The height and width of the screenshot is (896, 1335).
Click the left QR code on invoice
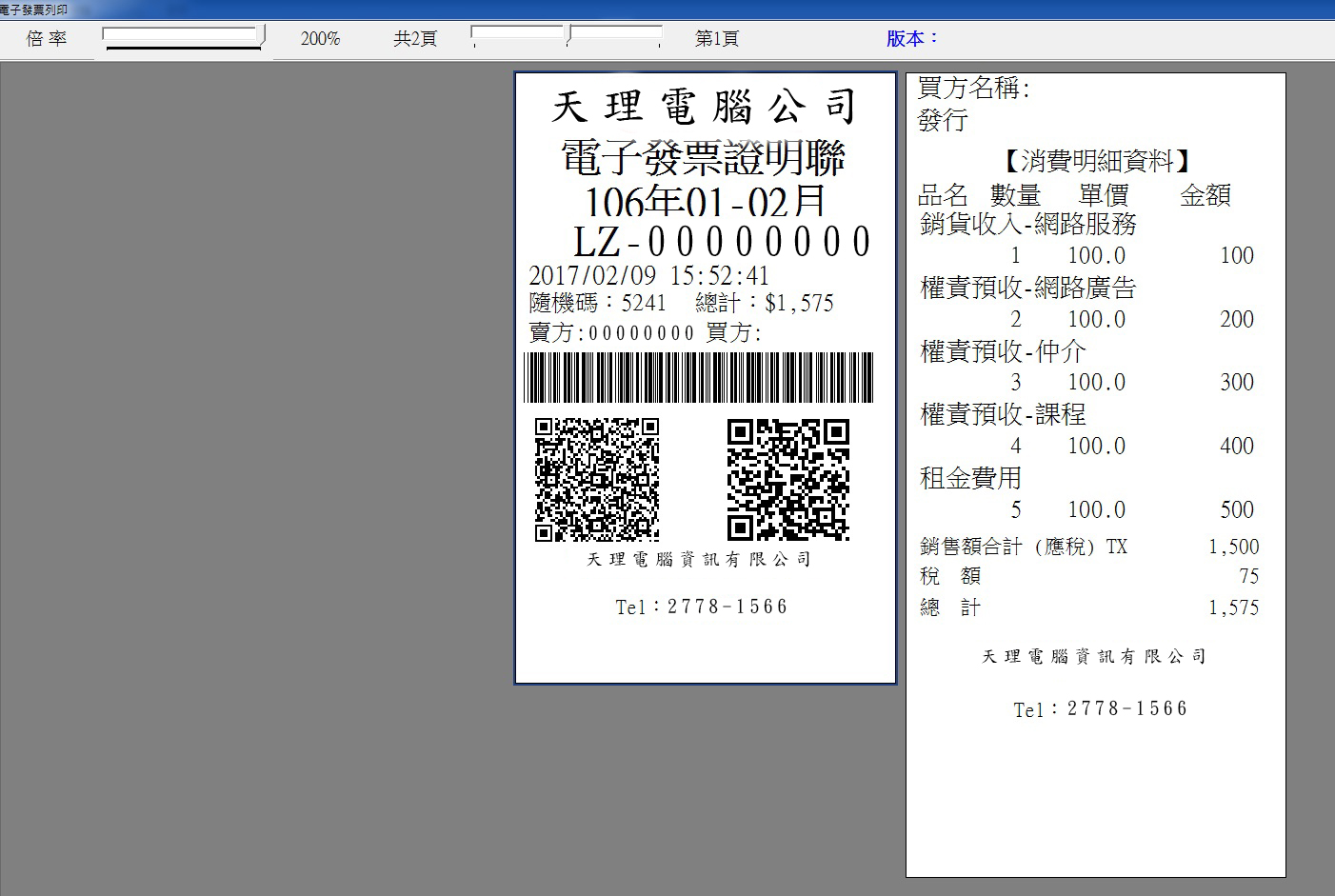(x=597, y=480)
